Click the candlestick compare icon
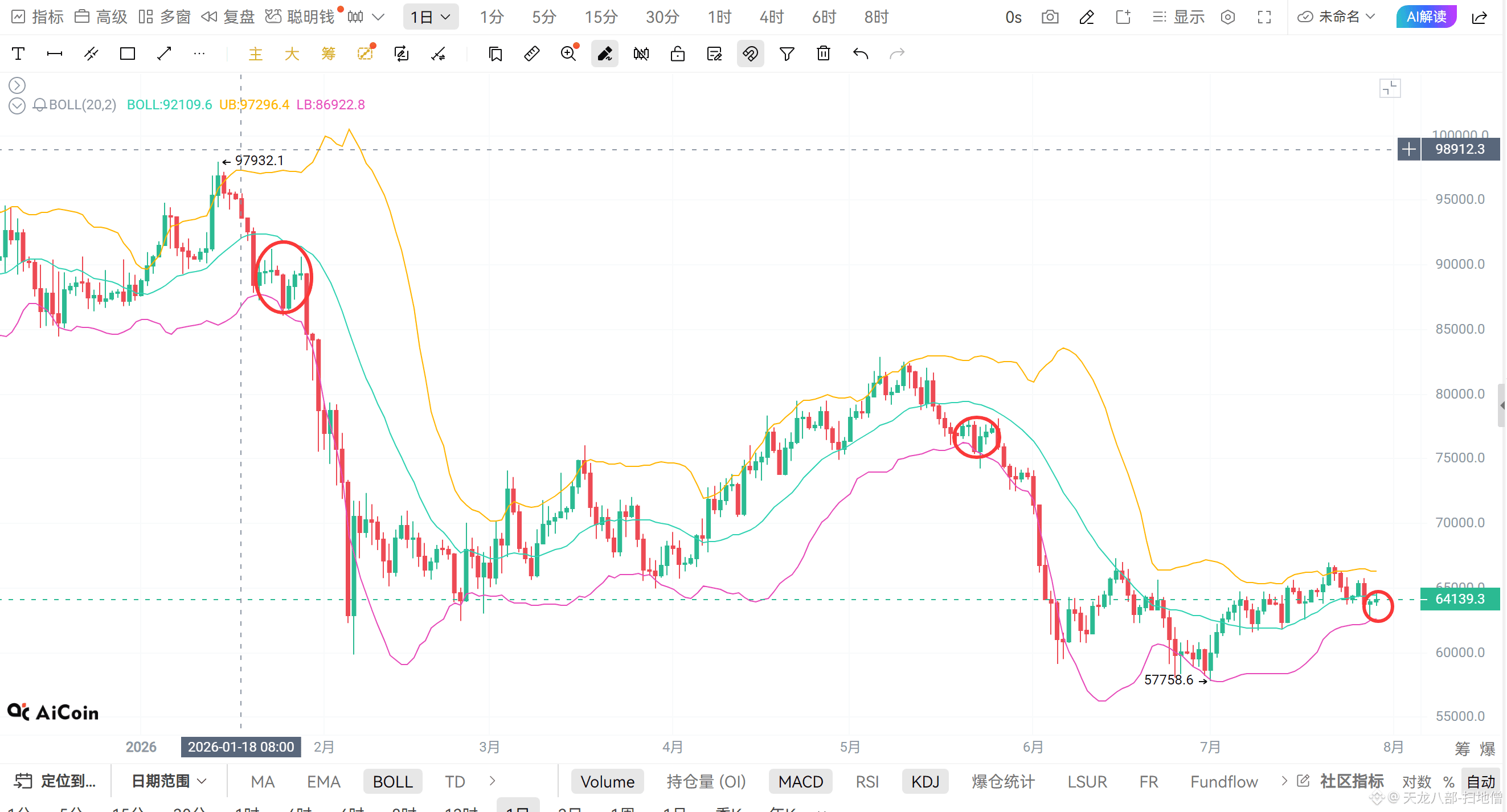Screen dimensions: 1507x812 coord(641,54)
